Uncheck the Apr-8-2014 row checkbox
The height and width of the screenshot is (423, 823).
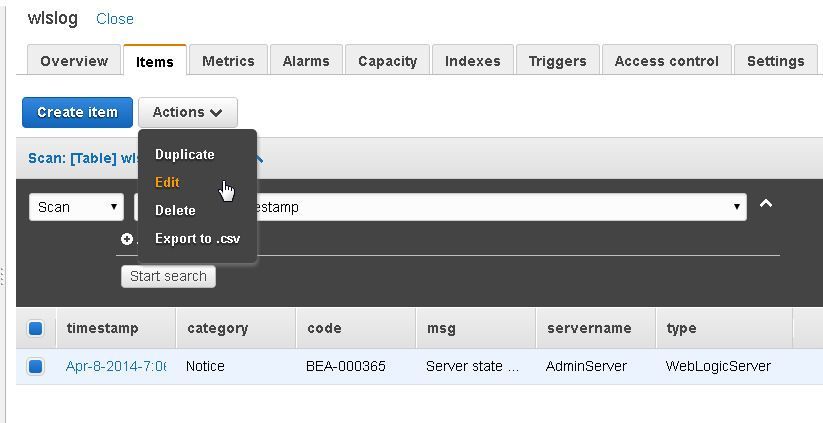(35, 366)
